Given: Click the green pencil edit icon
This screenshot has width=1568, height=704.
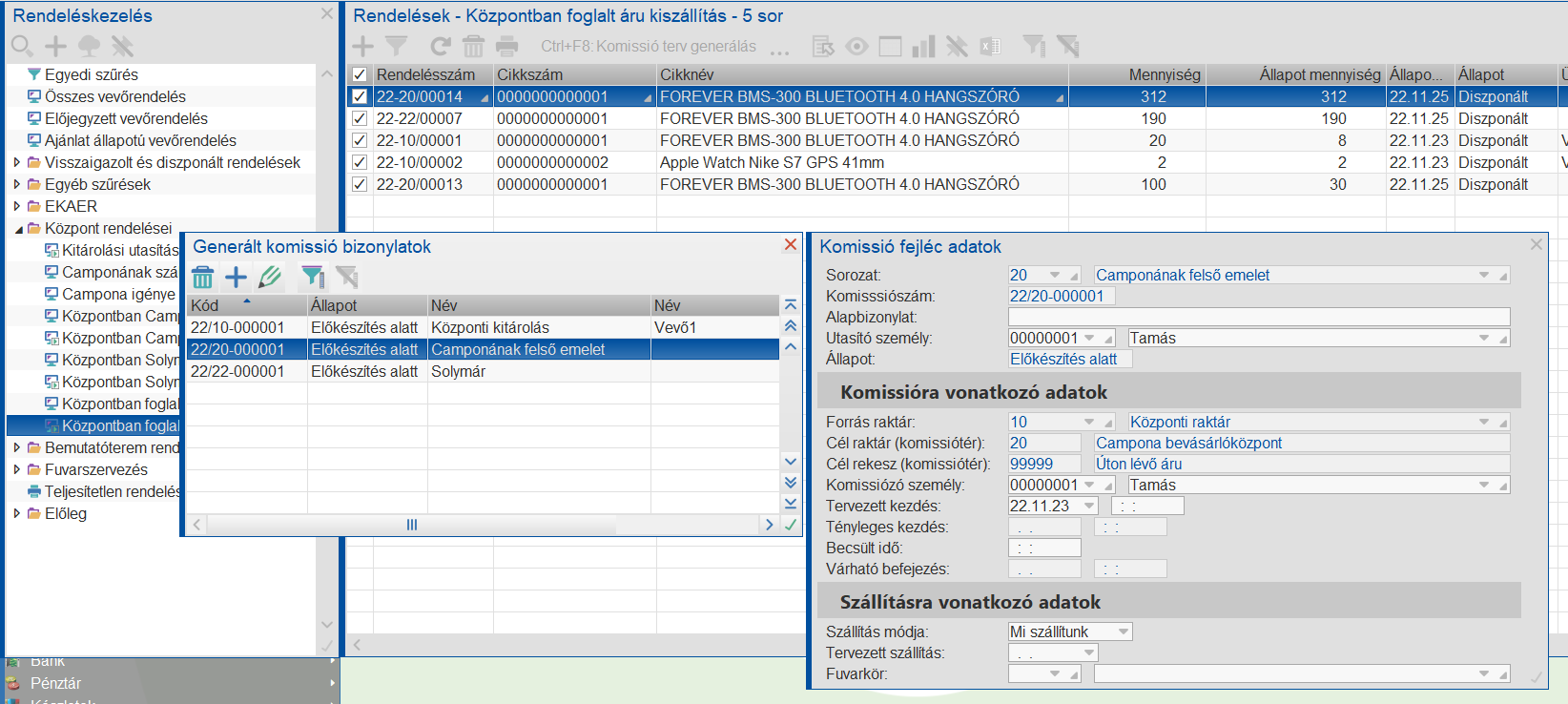Looking at the screenshot, I should (x=270, y=278).
